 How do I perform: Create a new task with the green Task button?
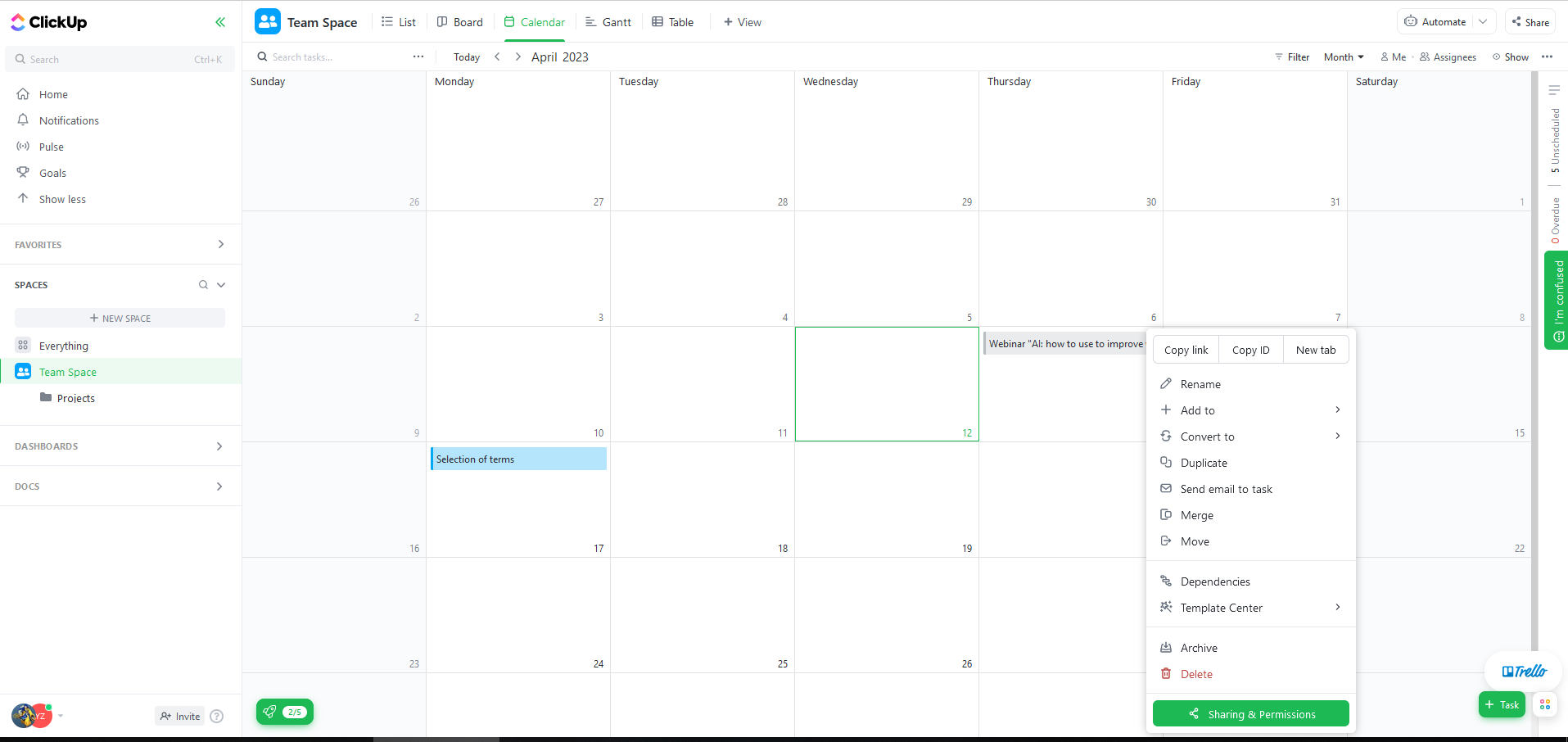click(x=1502, y=704)
